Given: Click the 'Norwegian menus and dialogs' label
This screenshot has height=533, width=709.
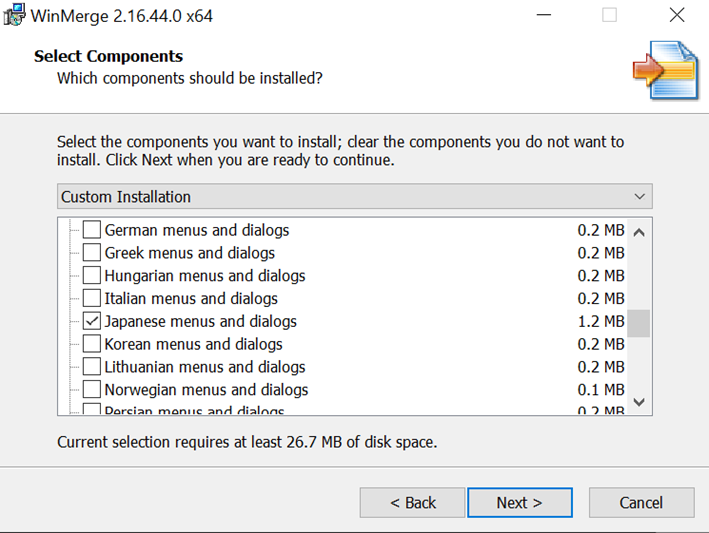Looking at the screenshot, I should point(206,390).
